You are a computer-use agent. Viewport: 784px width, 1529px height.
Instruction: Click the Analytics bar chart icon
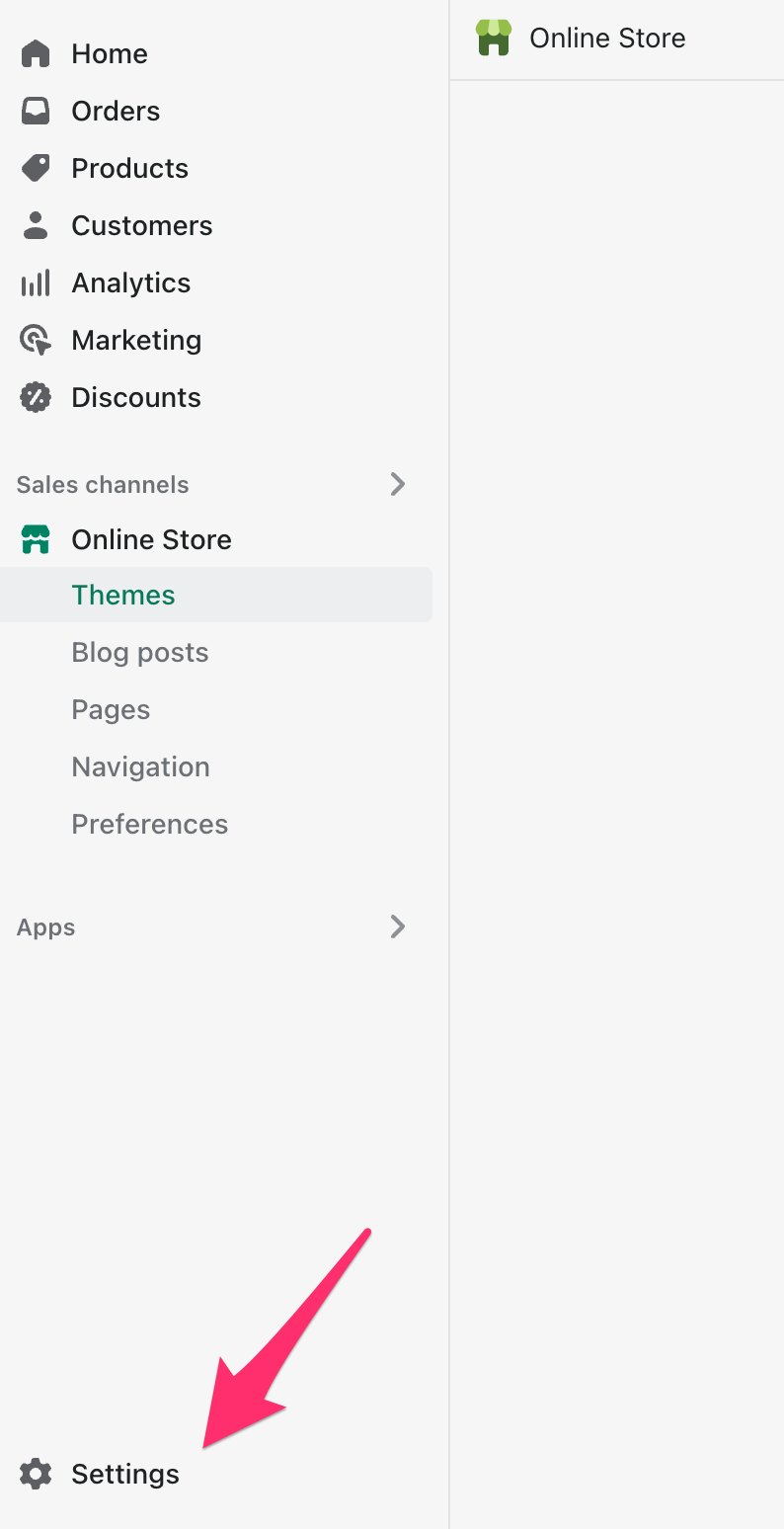(x=36, y=283)
